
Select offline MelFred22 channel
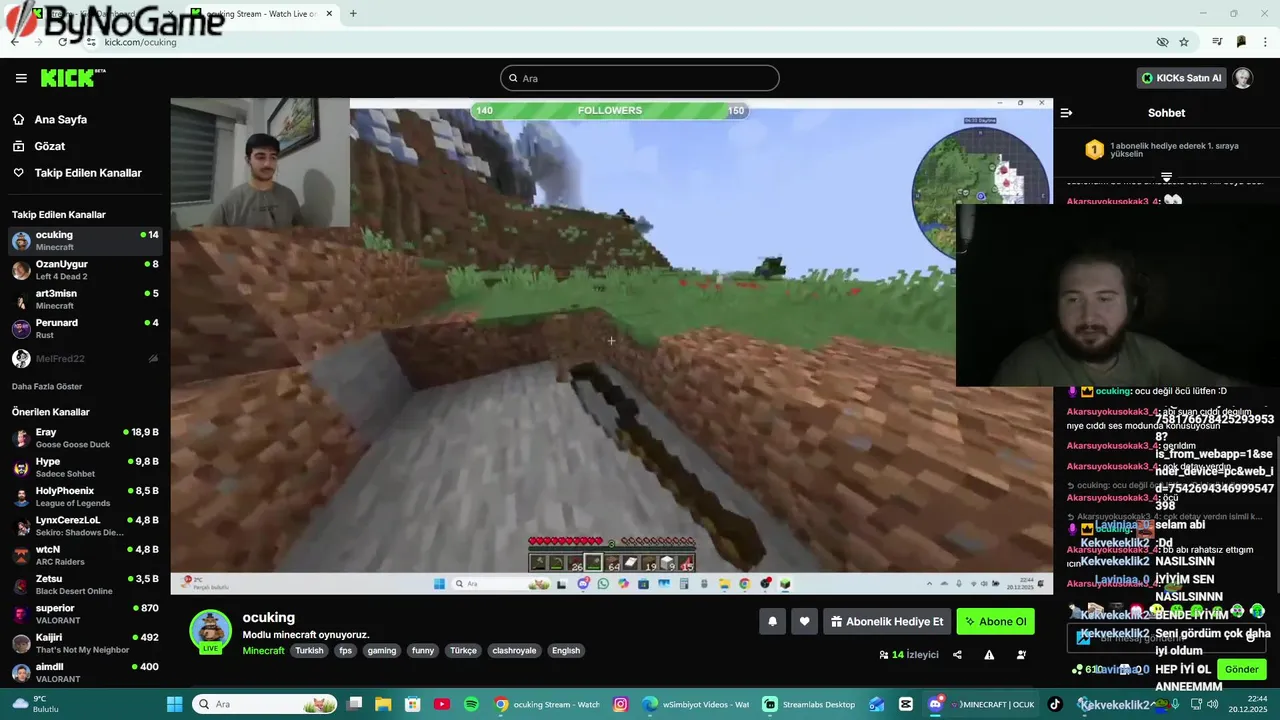click(x=85, y=358)
